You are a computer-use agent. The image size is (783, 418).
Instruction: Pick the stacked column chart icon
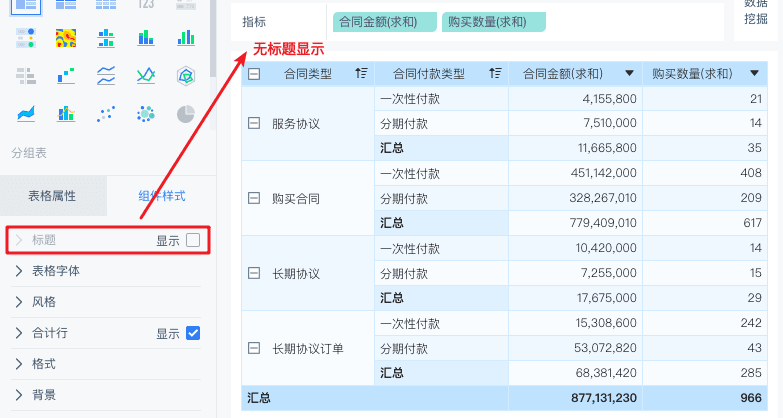[x=146, y=38]
